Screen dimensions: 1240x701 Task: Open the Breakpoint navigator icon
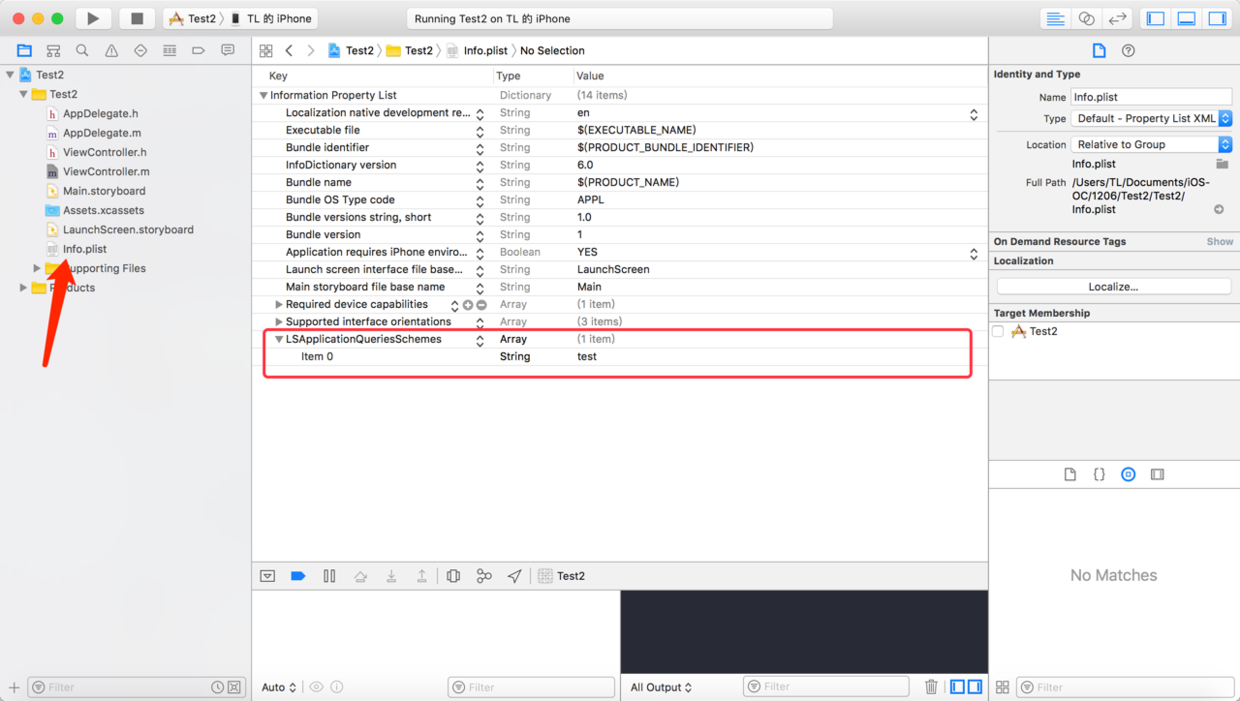pos(198,50)
